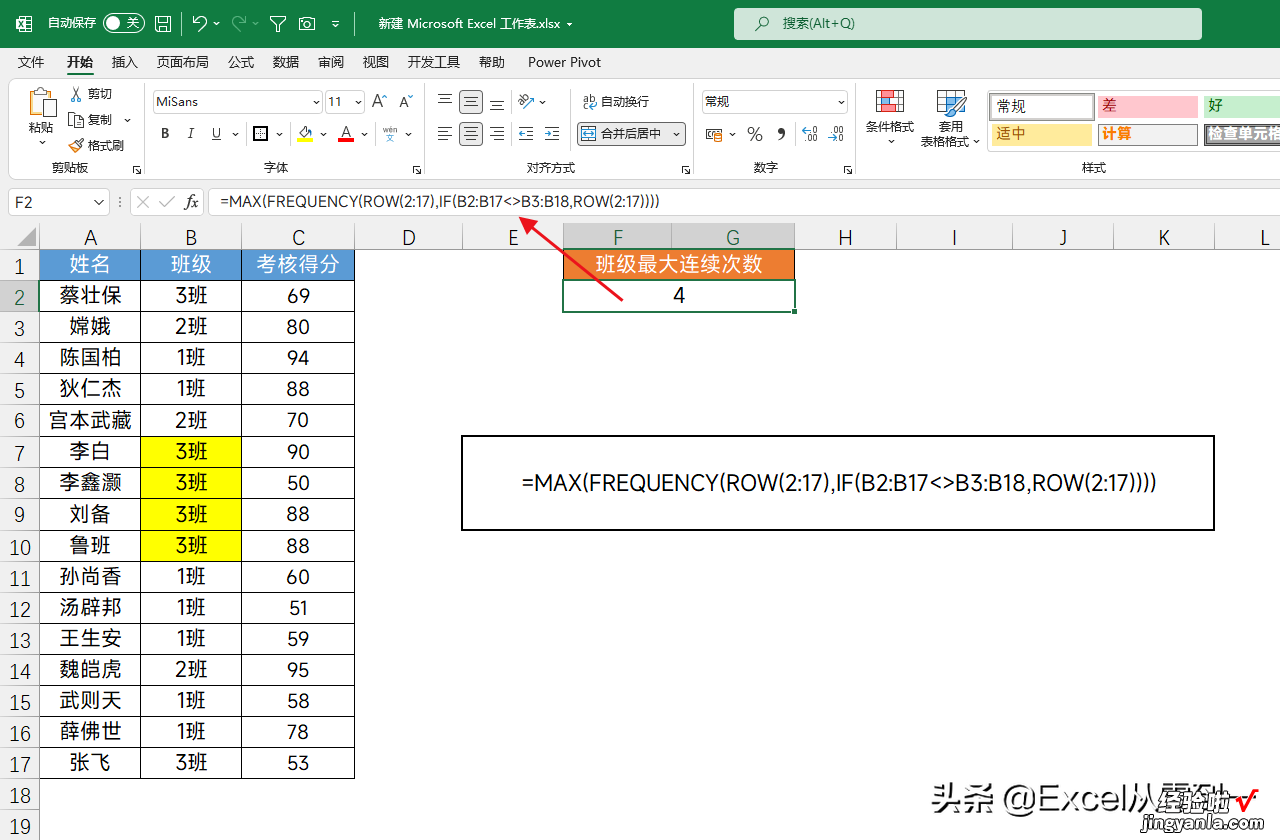Click the Save icon in title bar
The height and width of the screenshot is (840, 1280).
163,23
